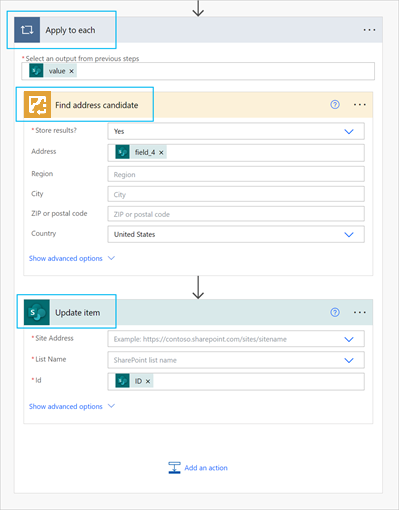This screenshot has height=510, width=399.
Task: Open Update item ellipsis menu
Action: click(x=360, y=312)
